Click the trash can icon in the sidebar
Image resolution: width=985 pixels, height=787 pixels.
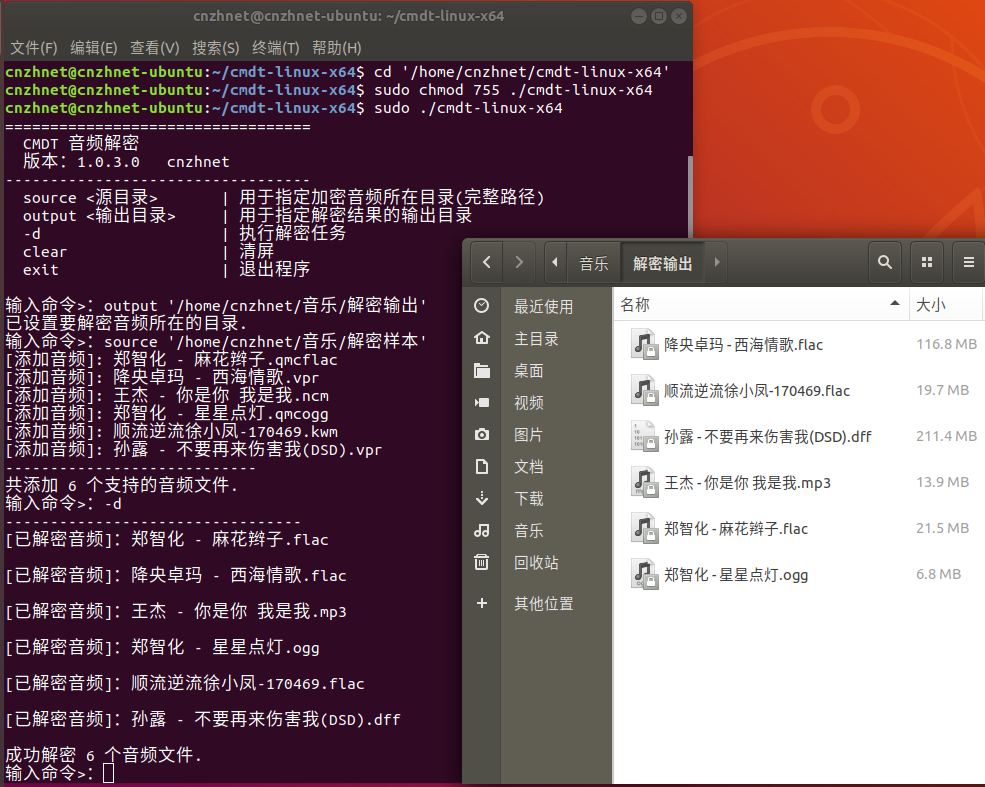point(482,562)
